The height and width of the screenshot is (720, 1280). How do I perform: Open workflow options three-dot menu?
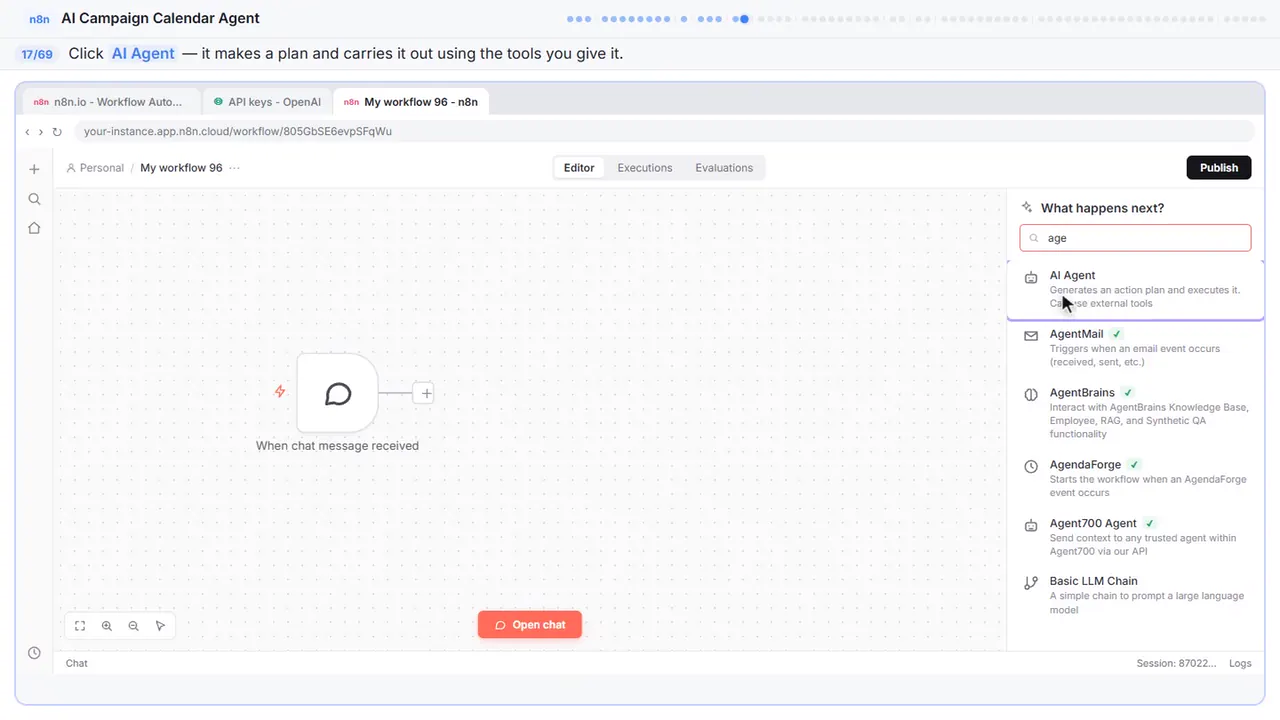point(235,168)
